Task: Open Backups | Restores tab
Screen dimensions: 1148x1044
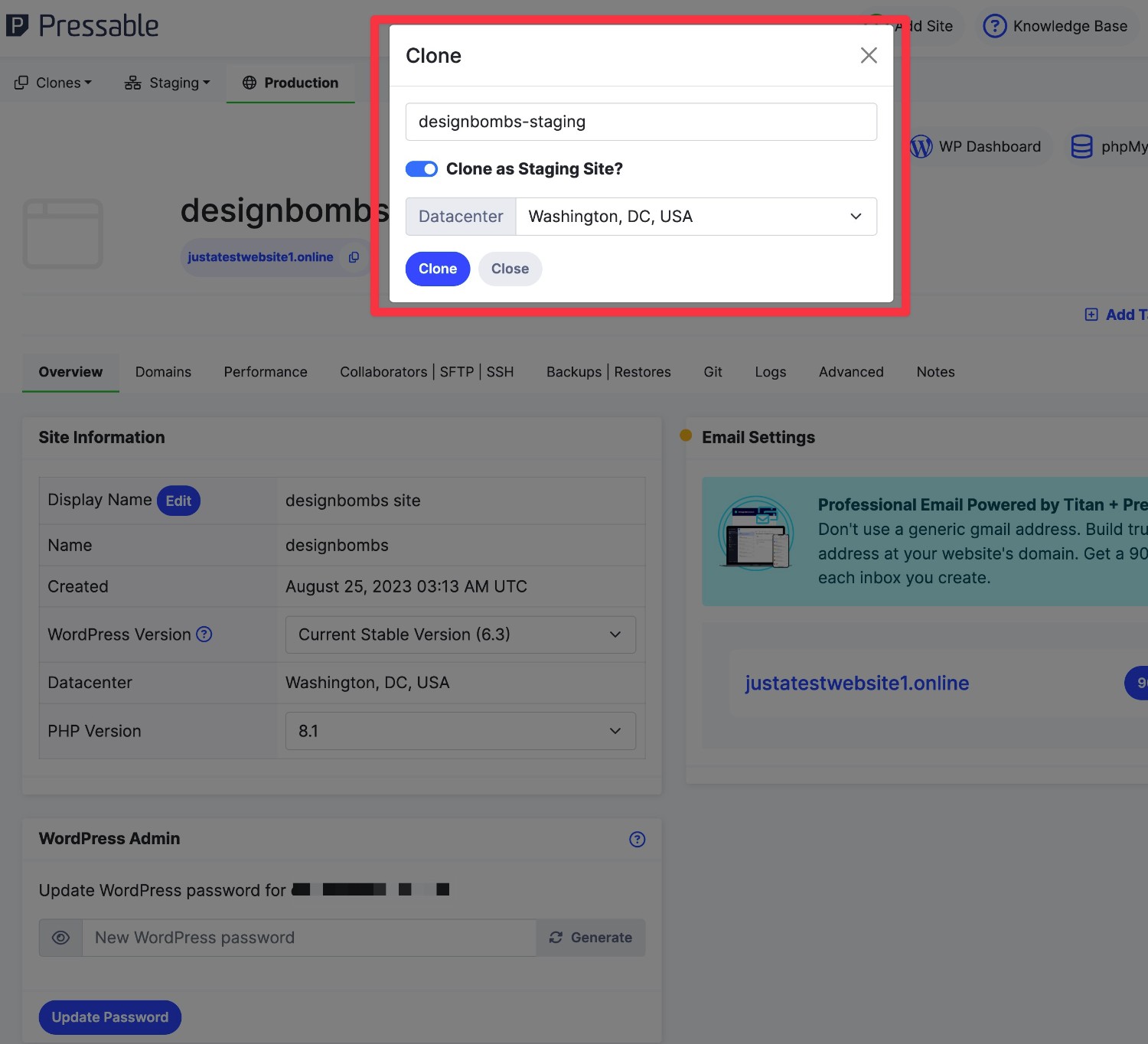Action: pyautogui.click(x=608, y=372)
